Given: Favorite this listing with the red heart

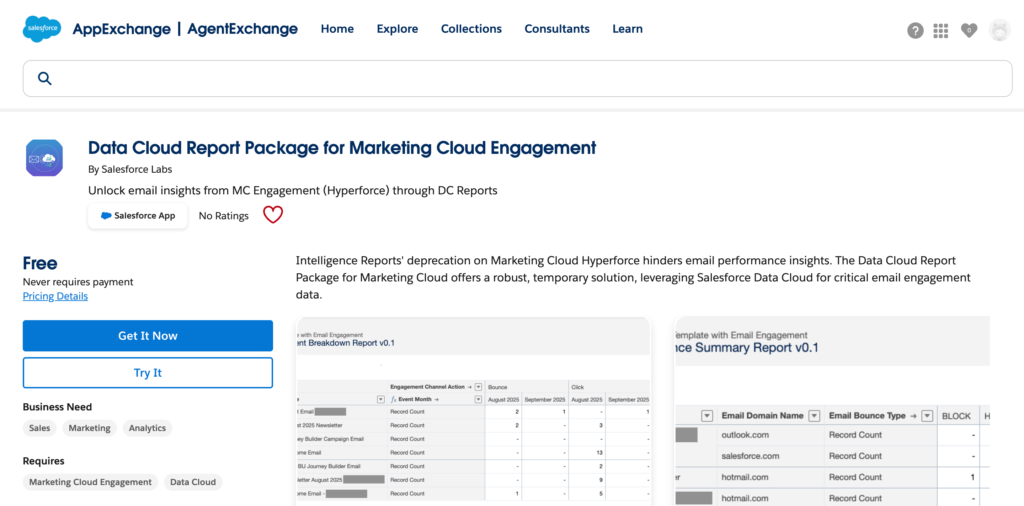Looking at the screenshot, I should point(273,215).
